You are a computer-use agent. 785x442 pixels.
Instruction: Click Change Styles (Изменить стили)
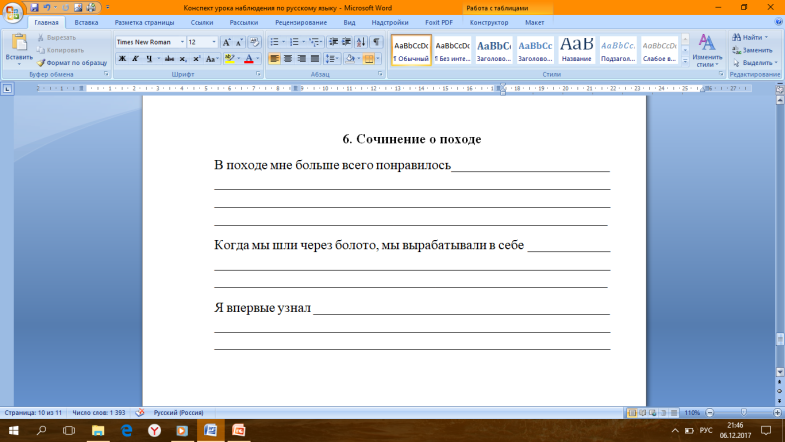(707, 50)
